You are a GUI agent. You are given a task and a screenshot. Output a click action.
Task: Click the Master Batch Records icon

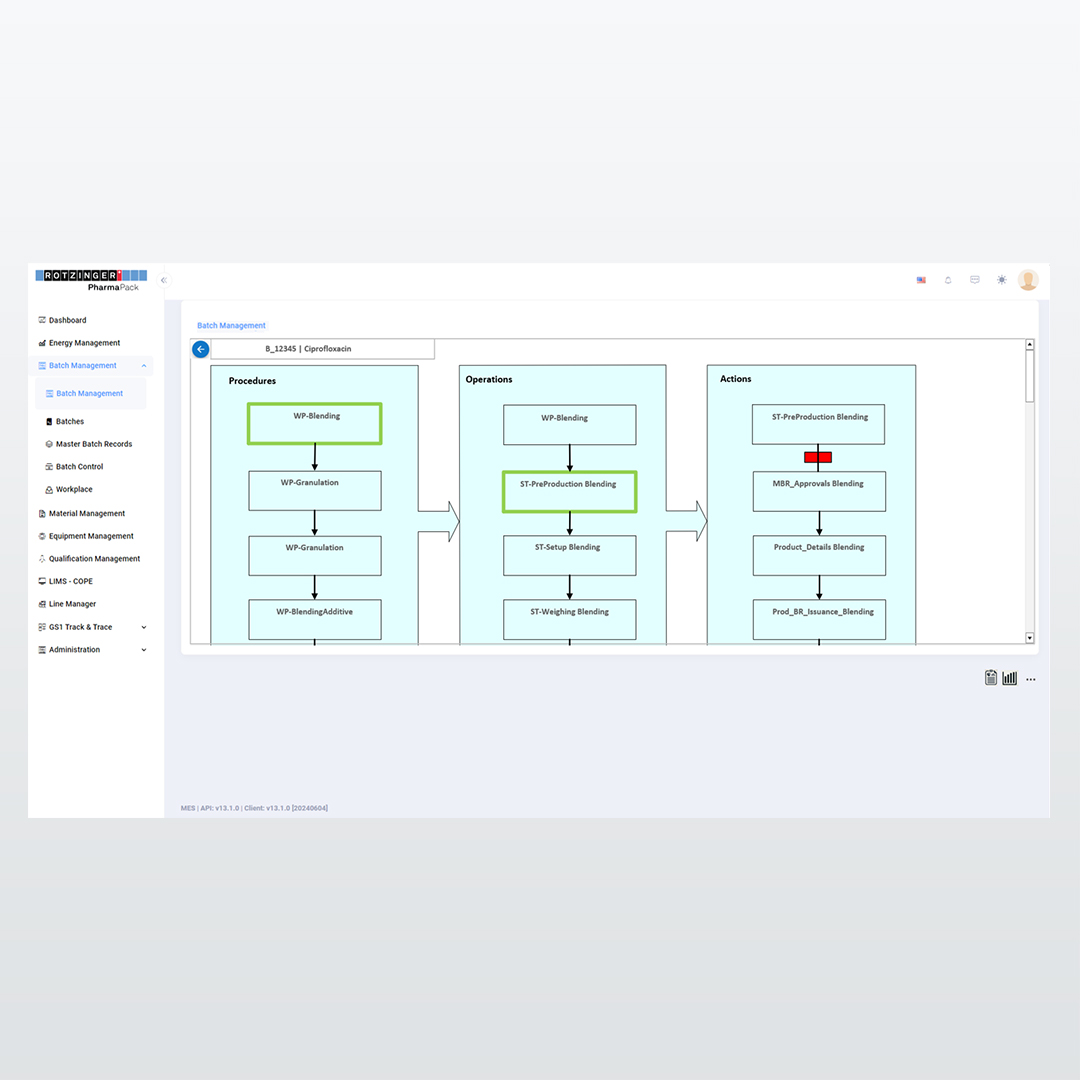click(x=49, y=444)
